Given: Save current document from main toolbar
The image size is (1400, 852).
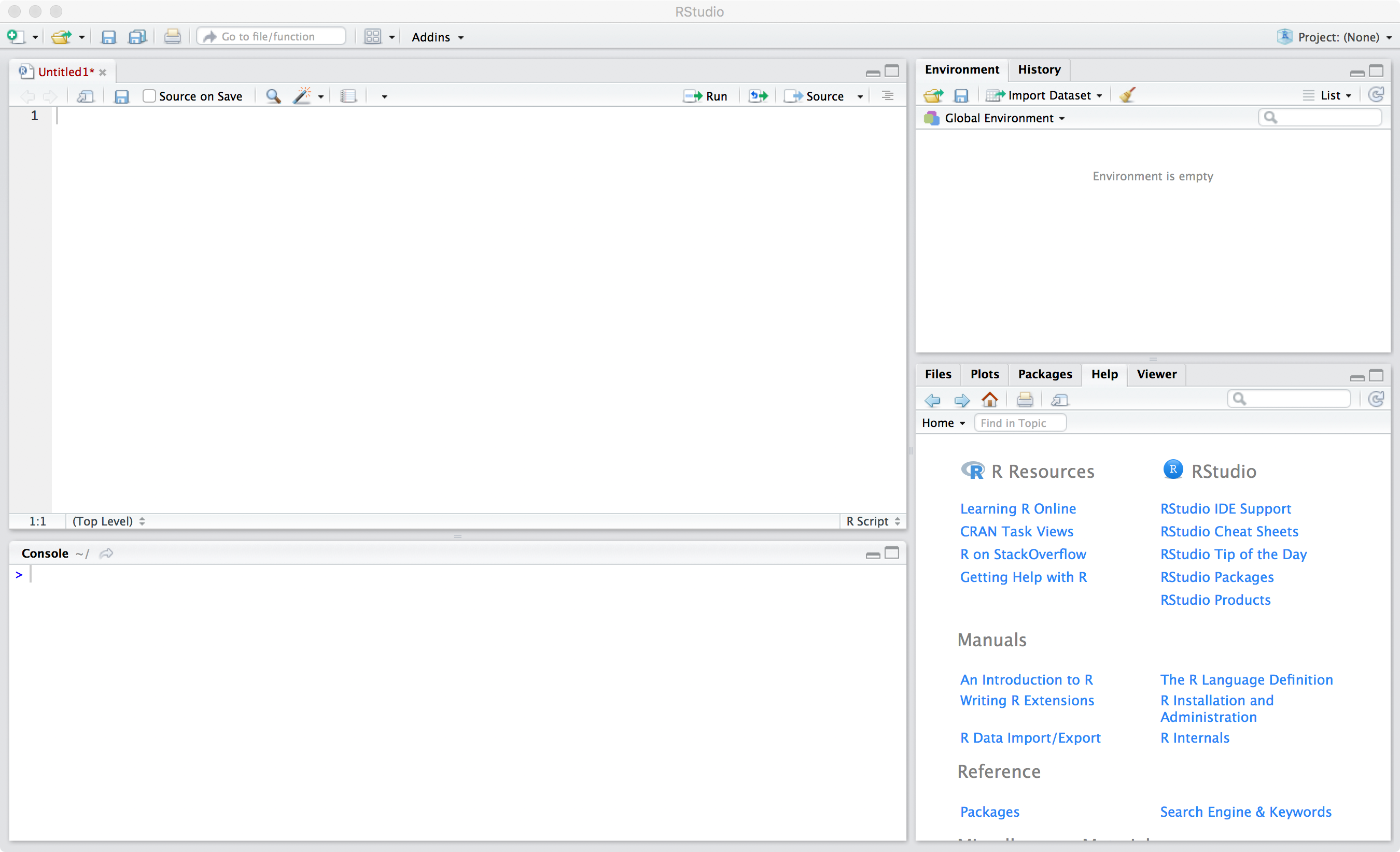Looking at the screenshot, I should coord(108,37).
